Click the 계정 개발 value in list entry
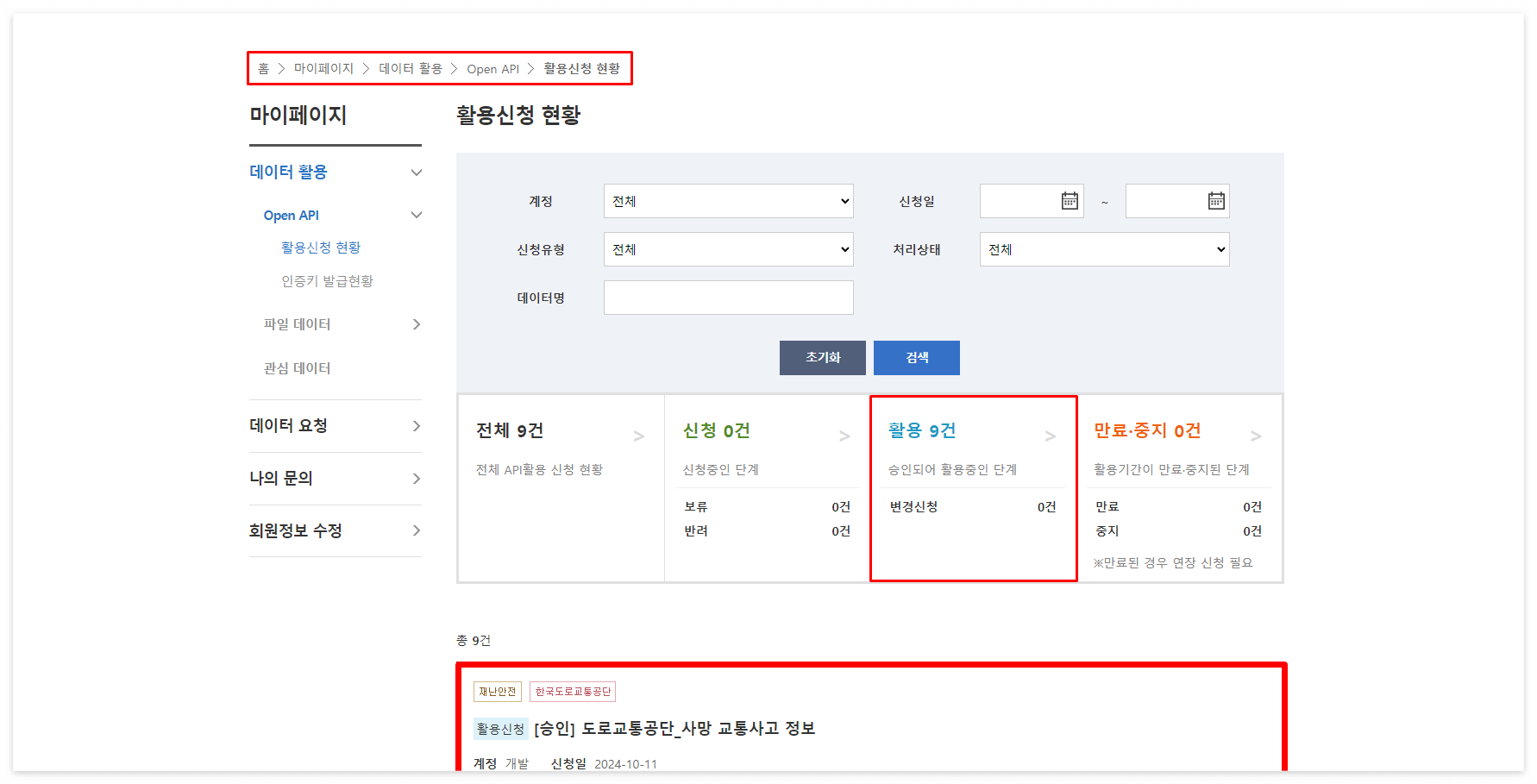The width and height of the screenshot is (1537, 784). pos(517,764)
